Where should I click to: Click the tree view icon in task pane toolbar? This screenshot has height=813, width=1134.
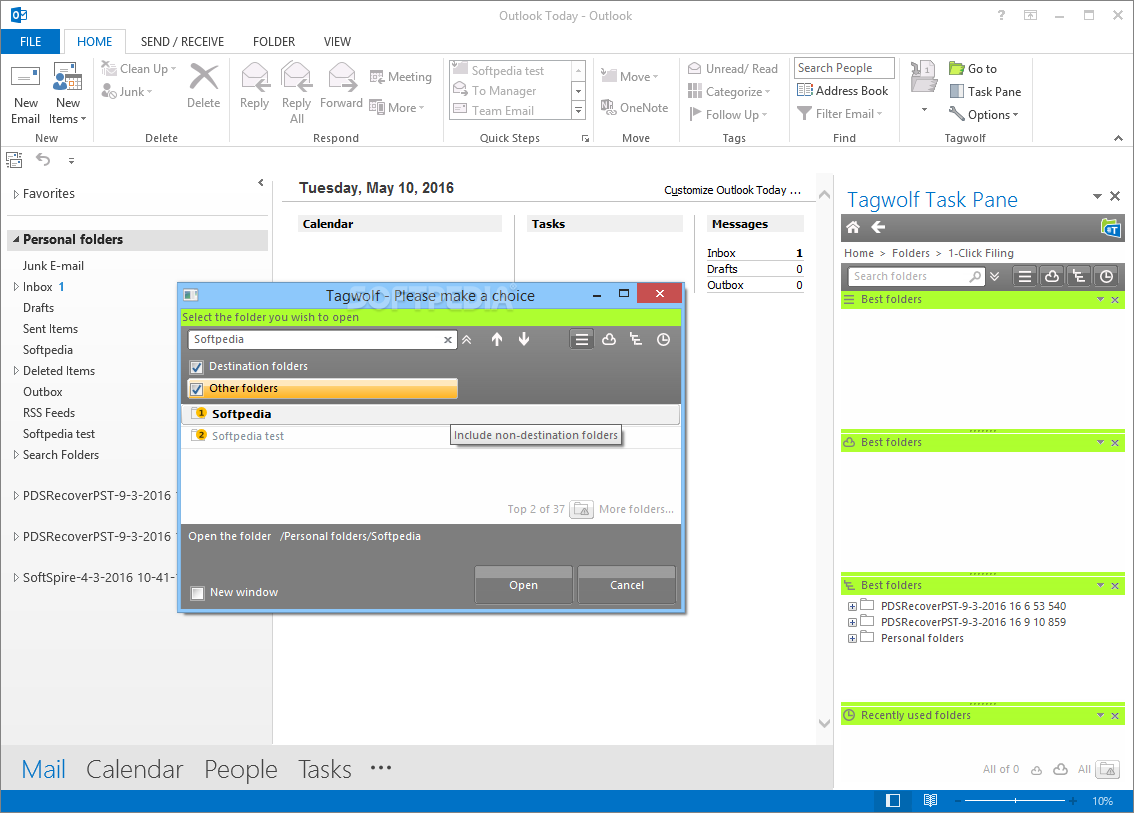pyautogui.click(x=1078, y=276)
